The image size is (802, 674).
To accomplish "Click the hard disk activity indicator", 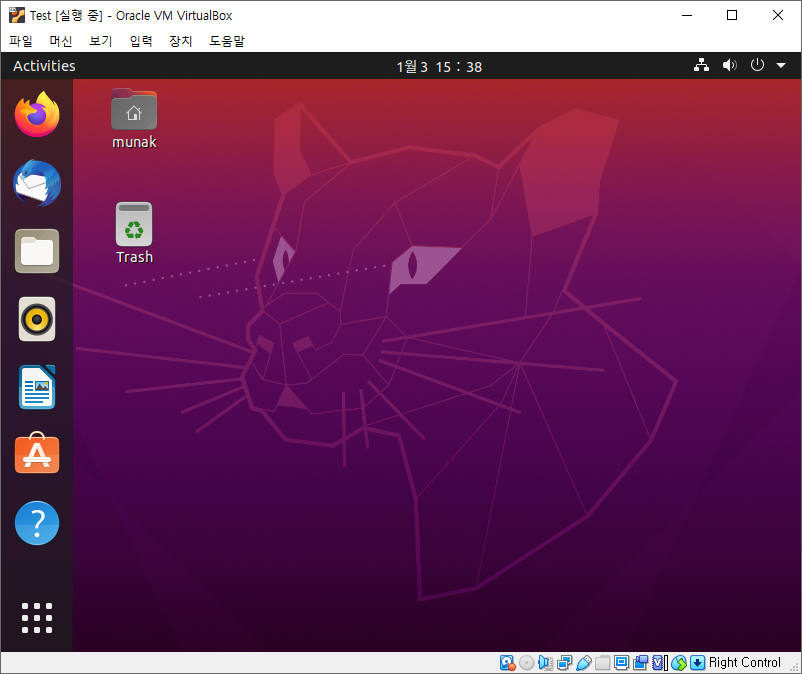I will 507,663.
